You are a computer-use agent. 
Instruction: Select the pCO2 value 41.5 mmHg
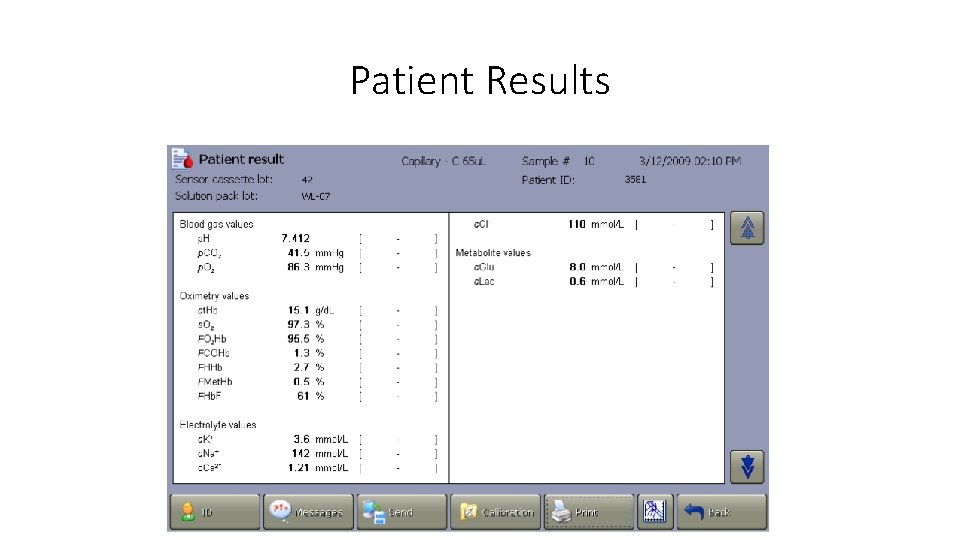[315, 253]
